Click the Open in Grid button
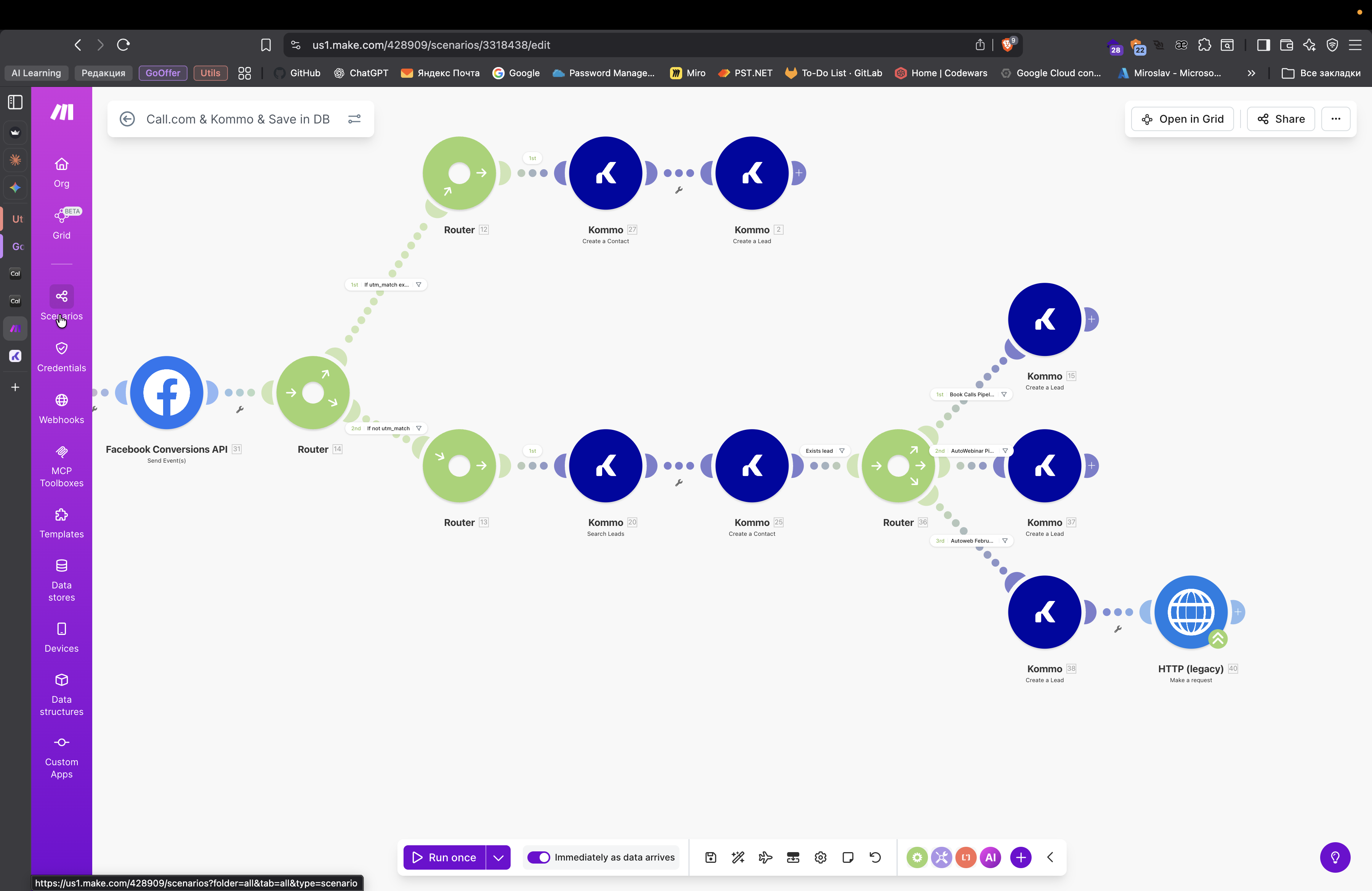Viewport: 1372px width, 891px height. click(x=1182, y=119)
